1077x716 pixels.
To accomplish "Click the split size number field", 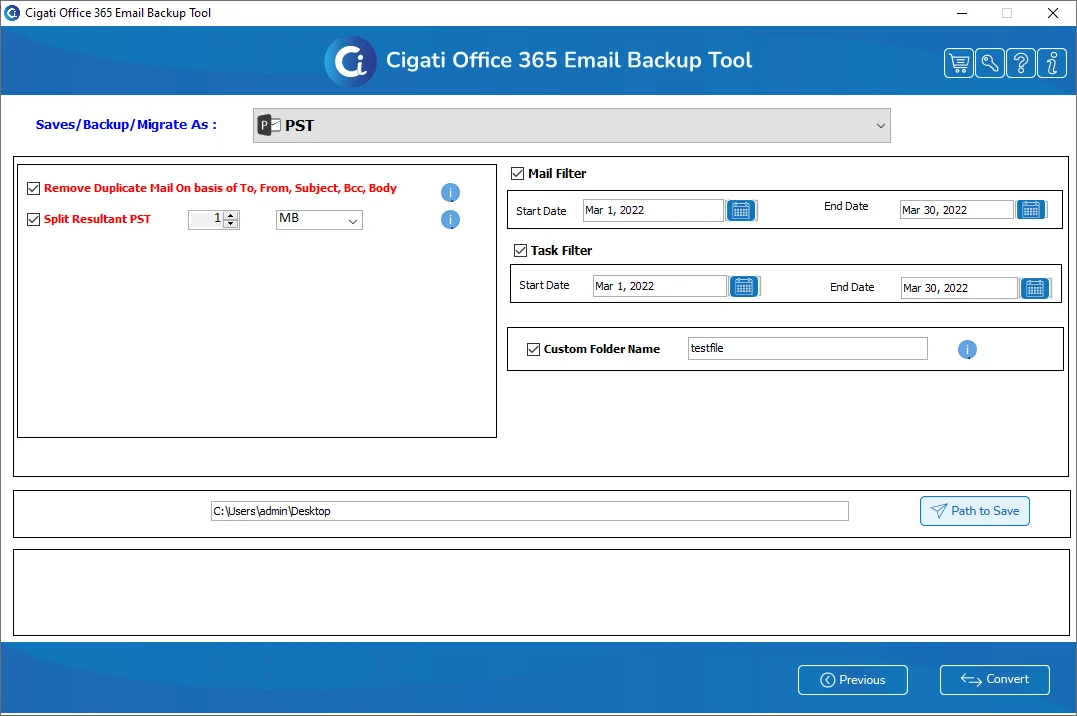I will (x=206, y=220).
